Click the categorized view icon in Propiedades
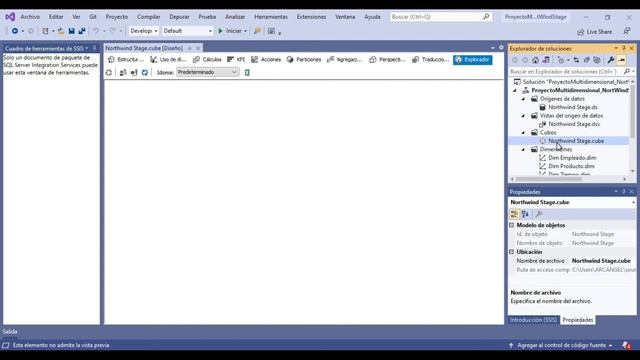The height and width of the screenshot is (360, 640). click(514, 214)
